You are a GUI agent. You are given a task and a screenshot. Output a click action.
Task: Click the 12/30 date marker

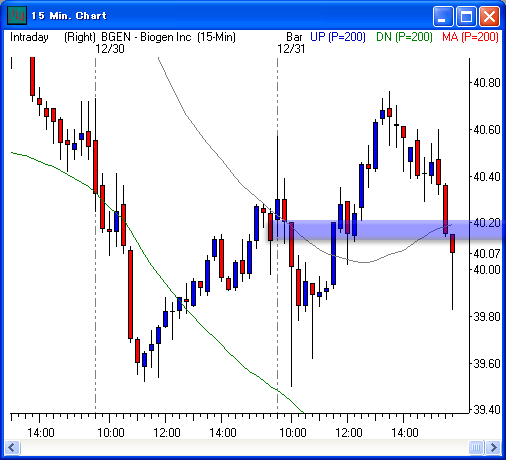pyautogui.click(x=110, y=49)
